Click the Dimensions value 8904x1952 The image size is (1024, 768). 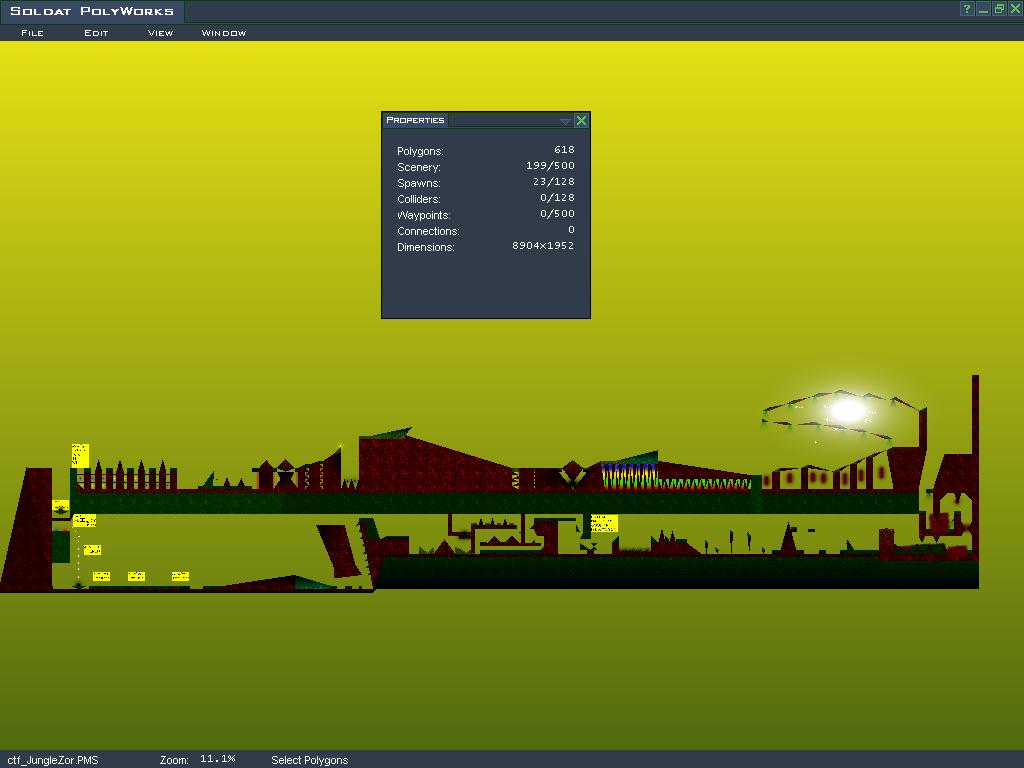[x=543, y=246]
